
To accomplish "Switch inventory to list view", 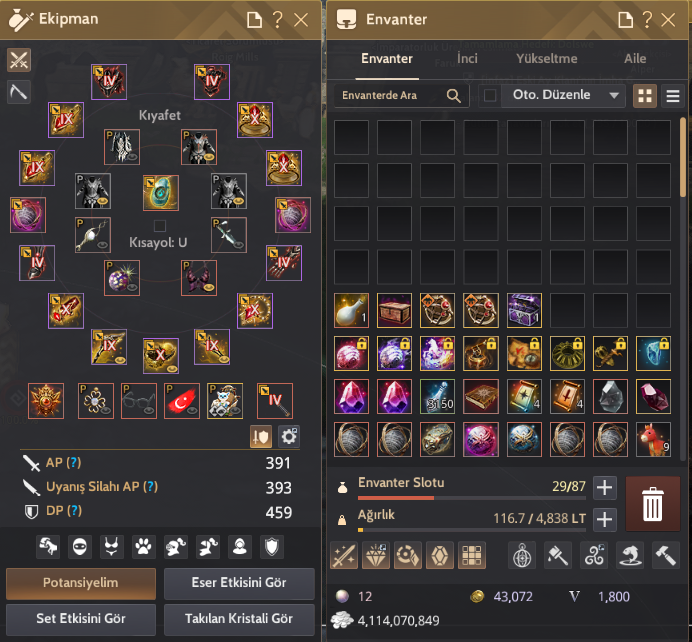I will tap(673, 96).
